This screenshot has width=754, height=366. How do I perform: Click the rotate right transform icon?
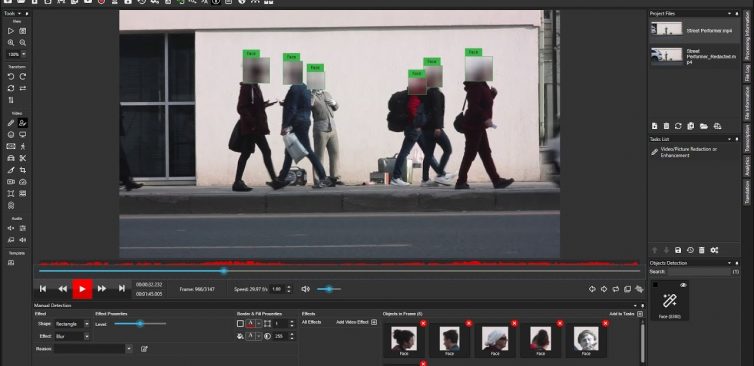[x=23, y=76]
